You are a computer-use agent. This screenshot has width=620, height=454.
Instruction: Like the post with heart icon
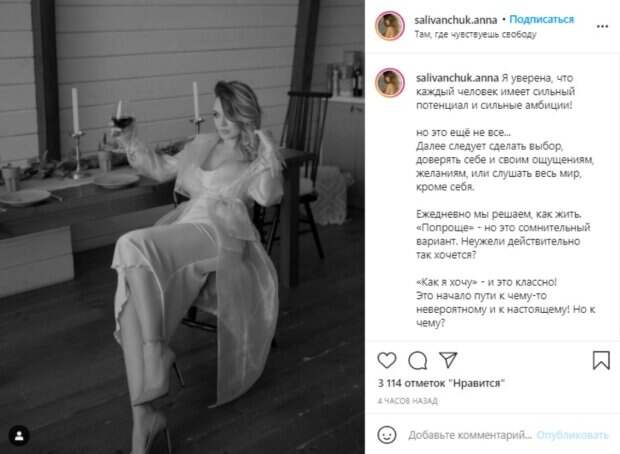387,360
